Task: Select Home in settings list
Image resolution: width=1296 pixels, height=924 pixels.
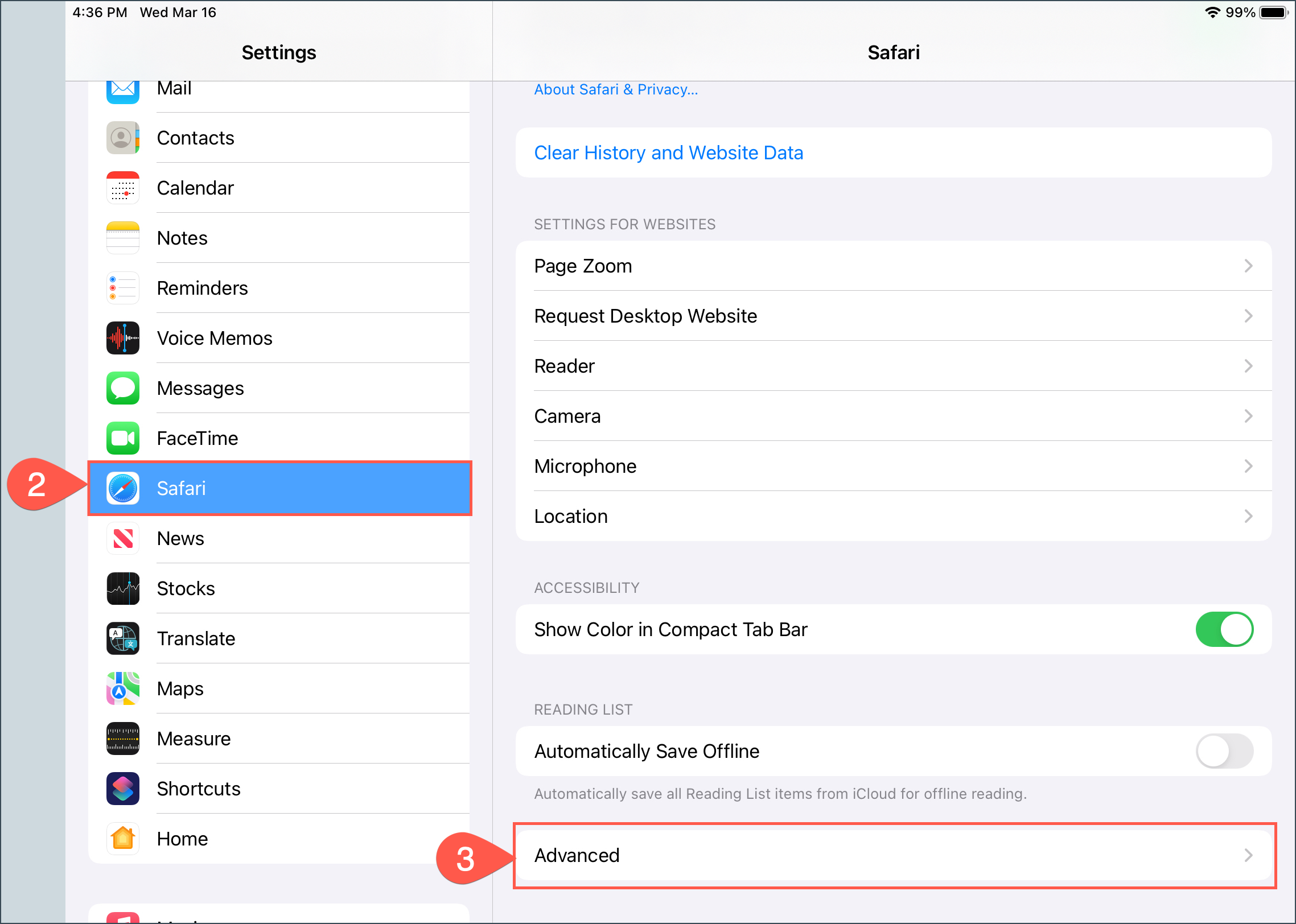Action: [x=279, y=839]
